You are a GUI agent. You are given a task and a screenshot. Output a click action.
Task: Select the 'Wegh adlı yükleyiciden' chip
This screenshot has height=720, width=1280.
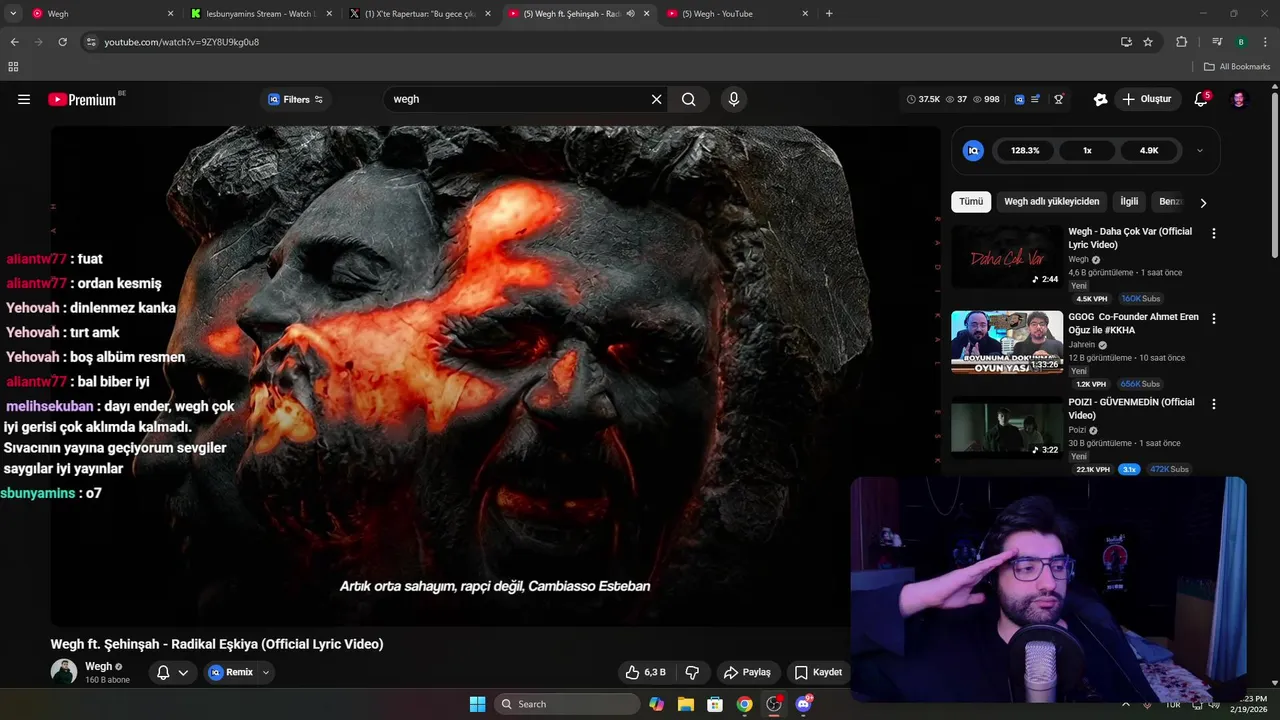pos(1051,201)
